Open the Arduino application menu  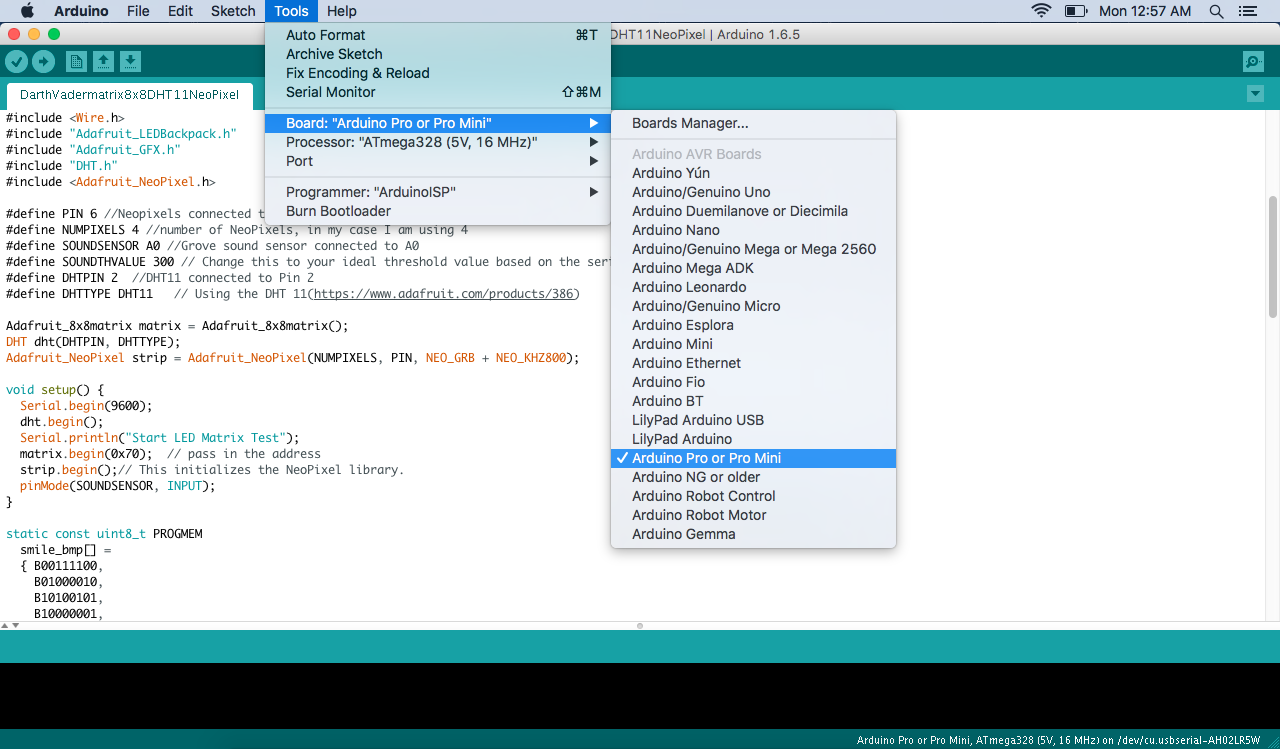coord(82,11)
